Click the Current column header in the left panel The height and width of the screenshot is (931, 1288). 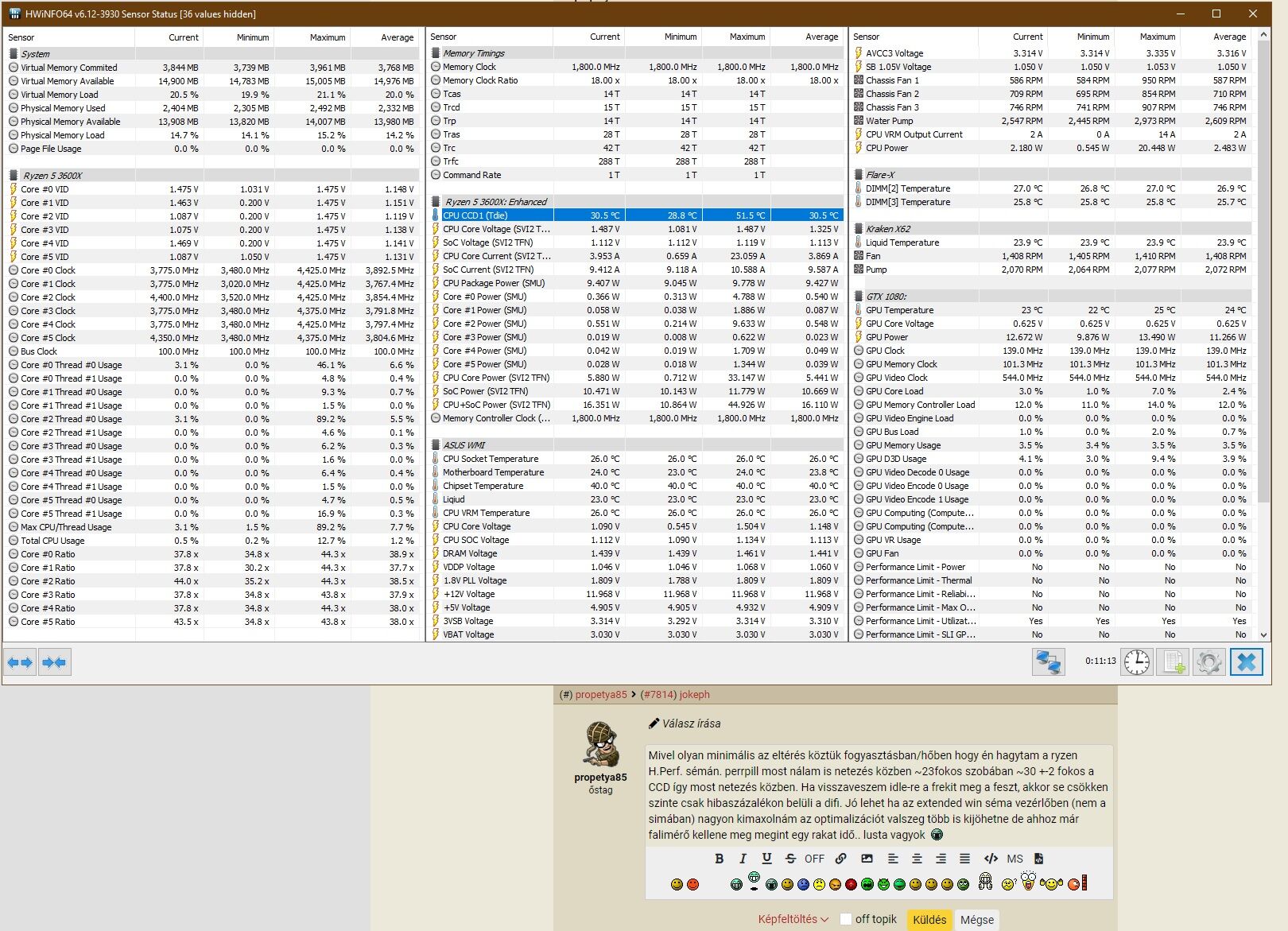pyautogui.click(x=169, y=37)
